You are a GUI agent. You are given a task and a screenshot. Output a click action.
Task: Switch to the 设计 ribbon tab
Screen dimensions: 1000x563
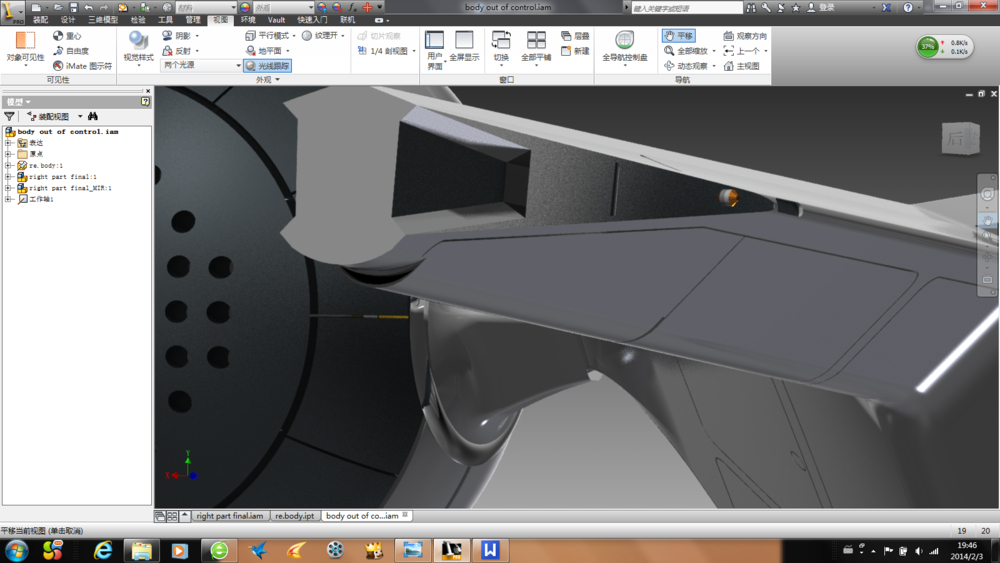point(68,20)
